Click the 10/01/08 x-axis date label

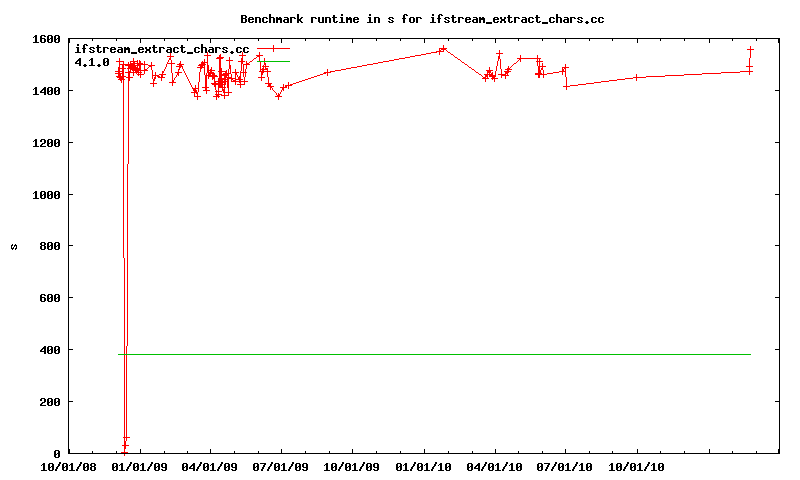click(x=68, y=466)
